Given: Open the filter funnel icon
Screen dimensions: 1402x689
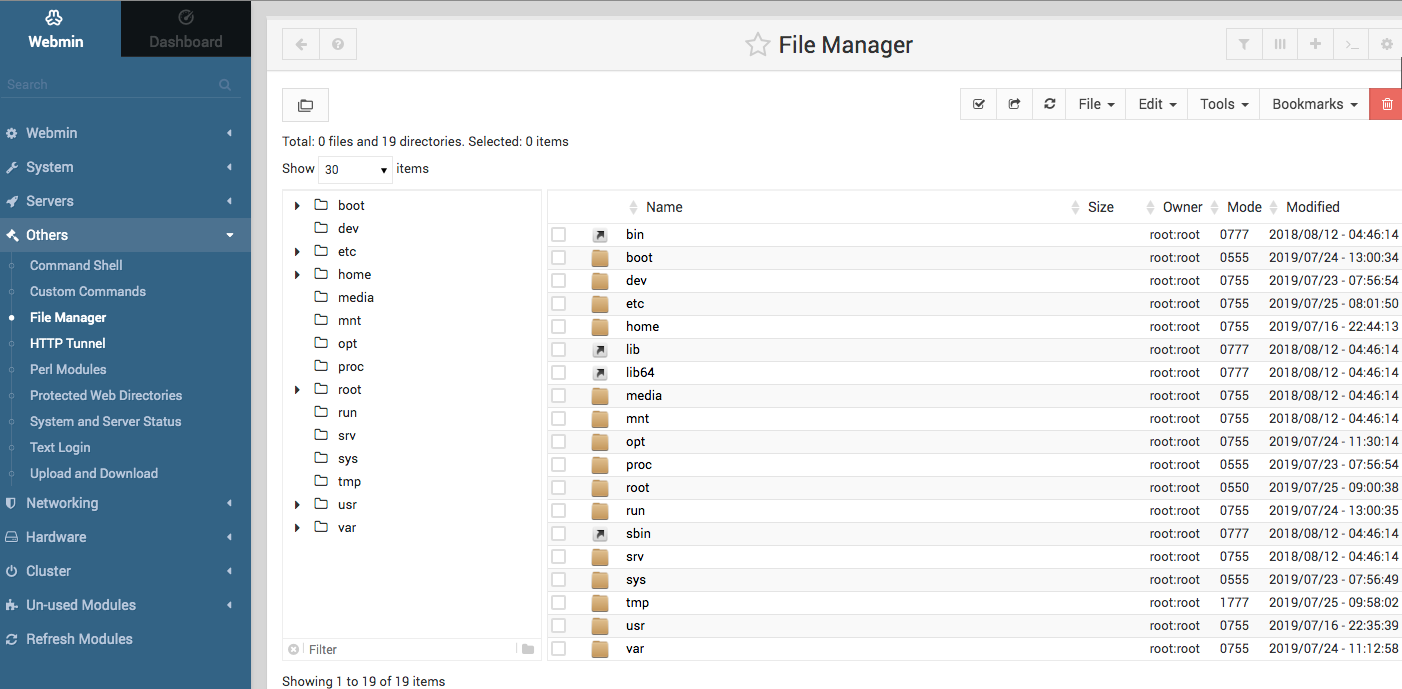Looking at the screenshot, I should [x=1244, y=44].
